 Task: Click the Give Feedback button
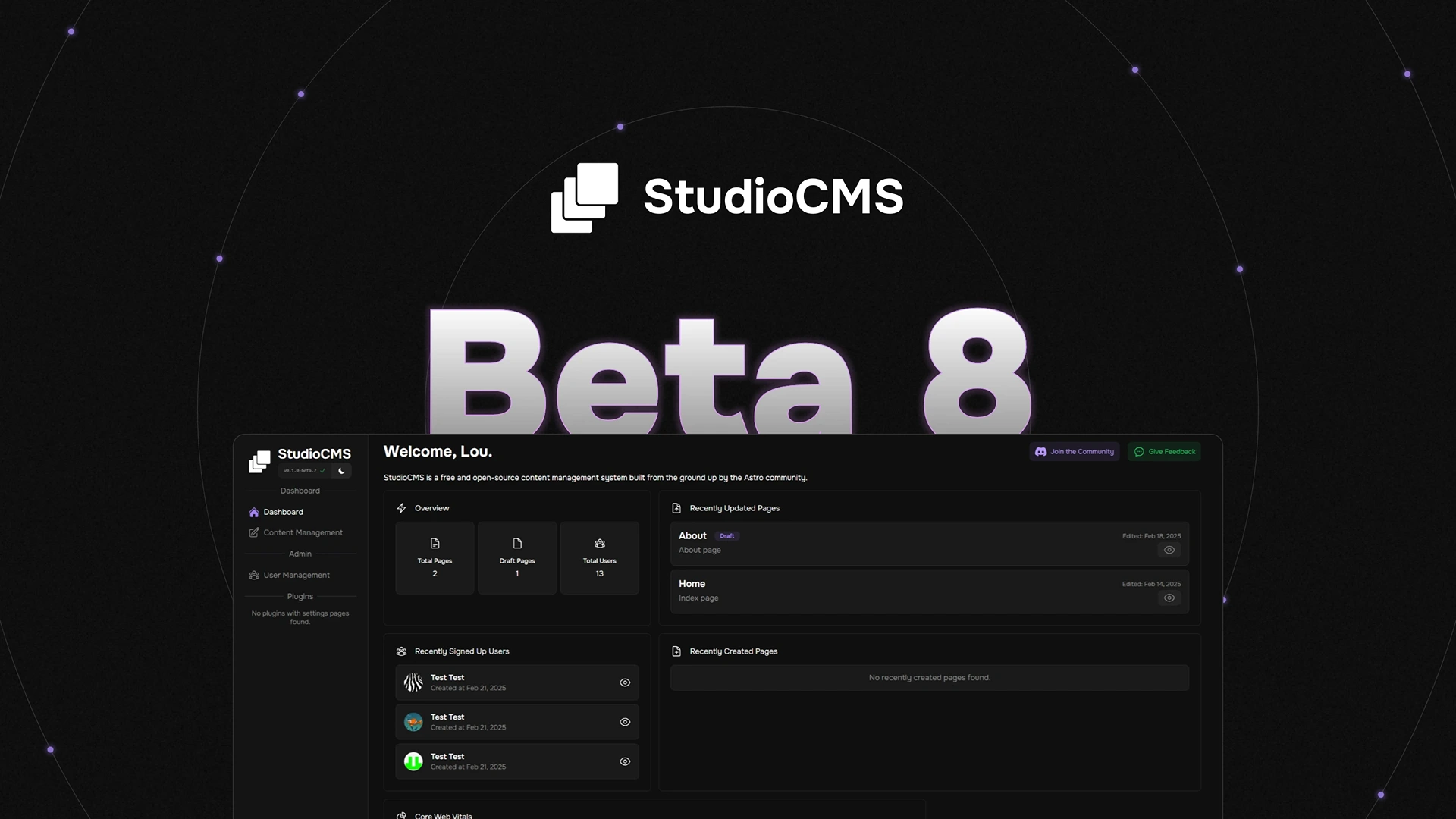(1164, 451)
